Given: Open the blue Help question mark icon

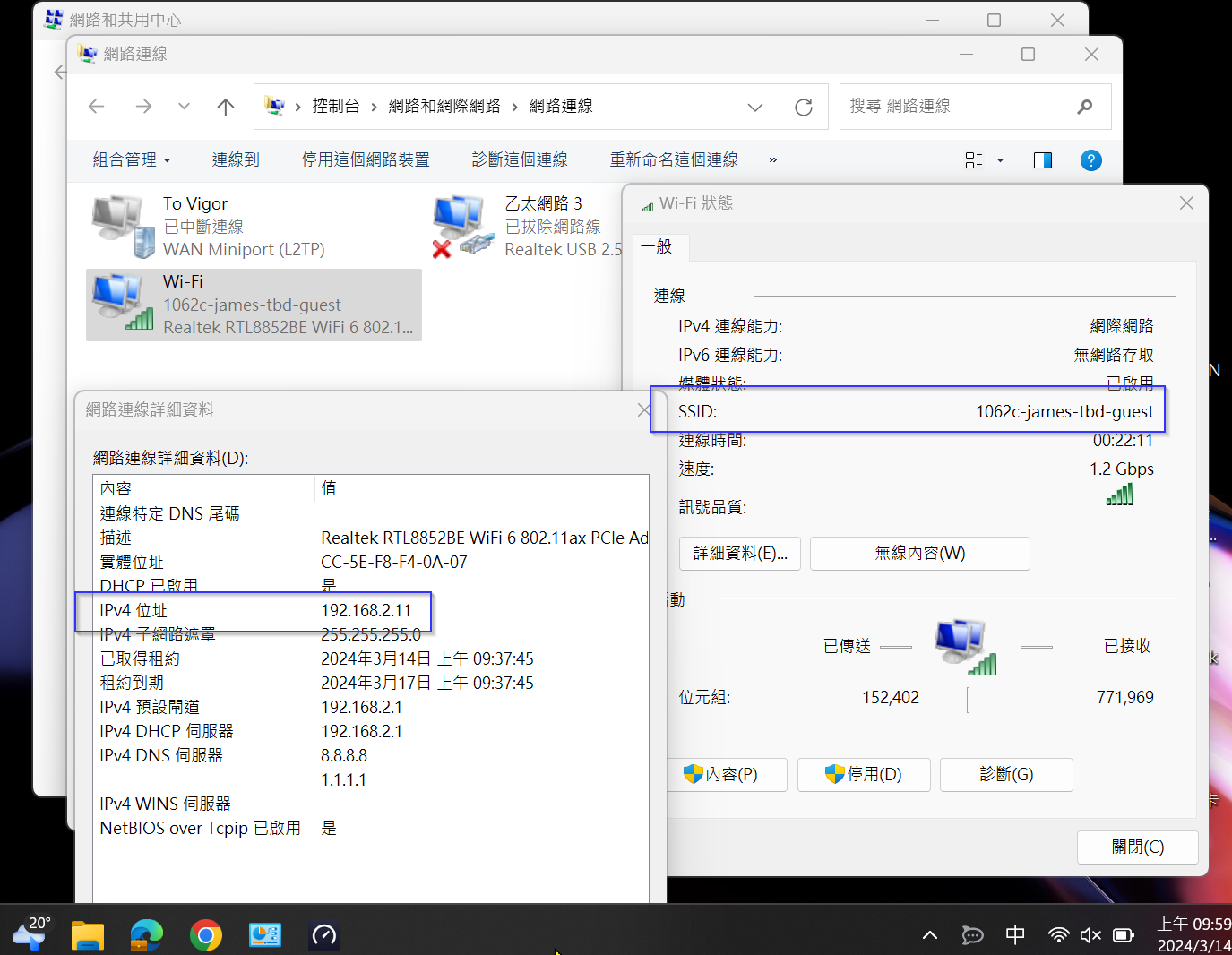Looking at the screenshot, I should (x=1090, y=160).
